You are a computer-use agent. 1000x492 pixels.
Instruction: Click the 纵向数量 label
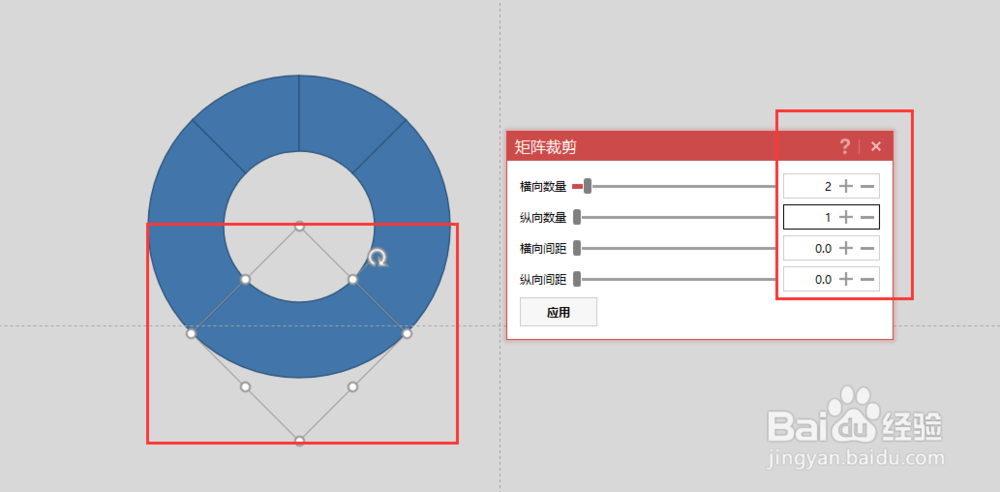(x=543, y=218)
